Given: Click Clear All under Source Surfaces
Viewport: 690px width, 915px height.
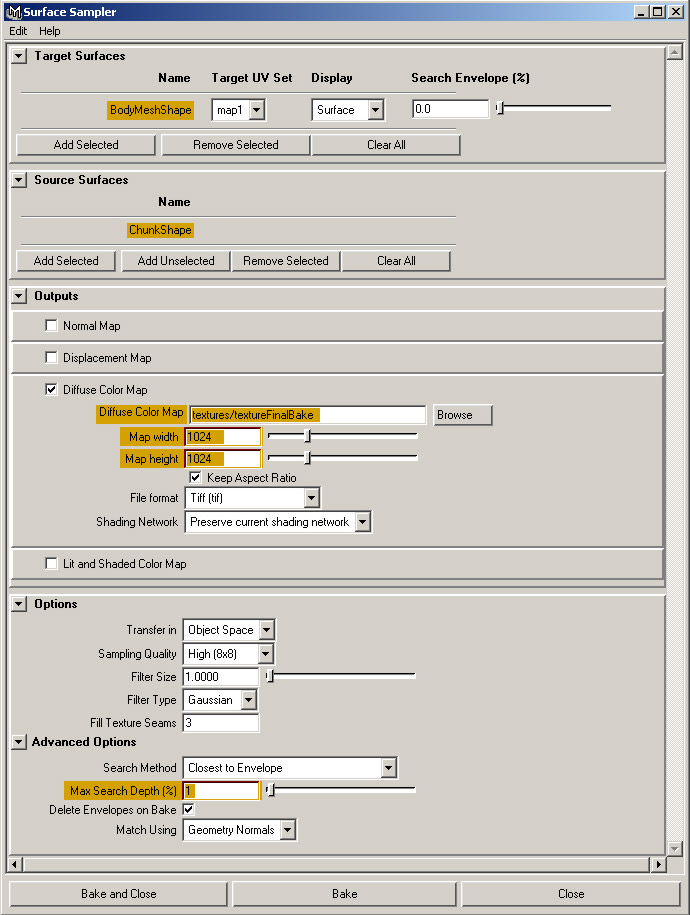Looking at the screenshot, I should click(x=396, y=261).
